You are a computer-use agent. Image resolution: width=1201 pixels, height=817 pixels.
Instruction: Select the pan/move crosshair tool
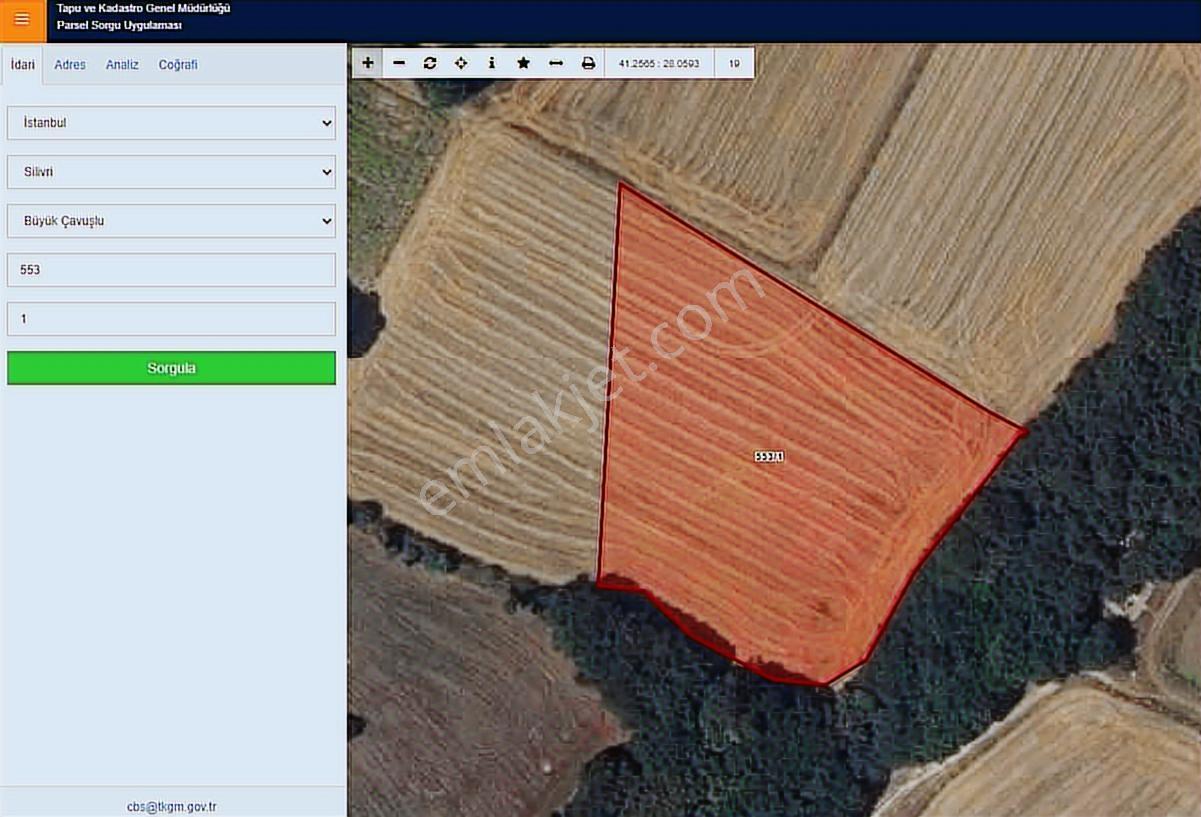(461, 63)
